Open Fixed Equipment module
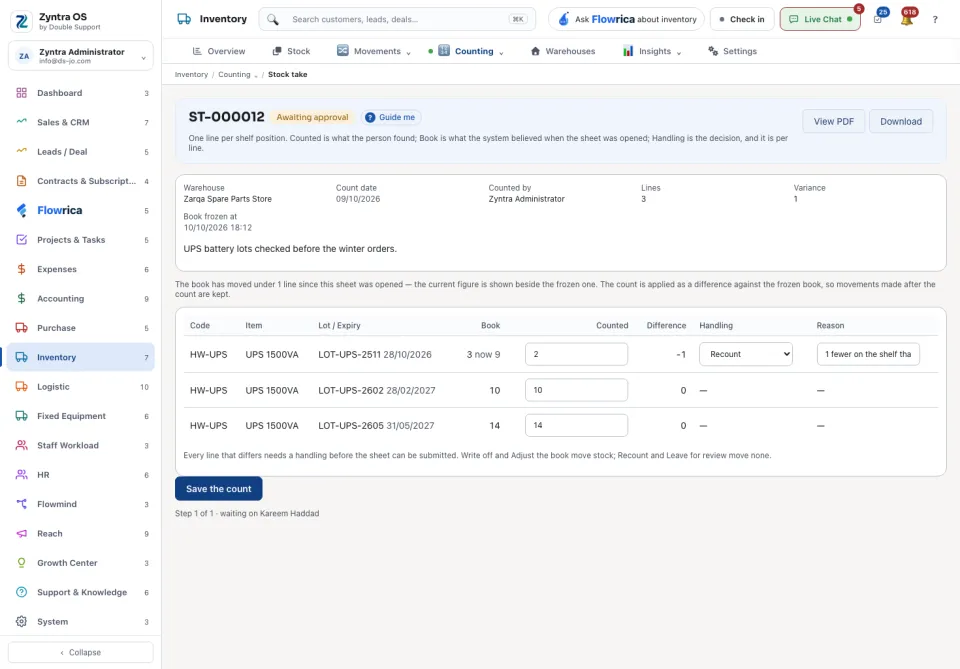The height and width of the screenshot is (669, 960). pos(81,416)
